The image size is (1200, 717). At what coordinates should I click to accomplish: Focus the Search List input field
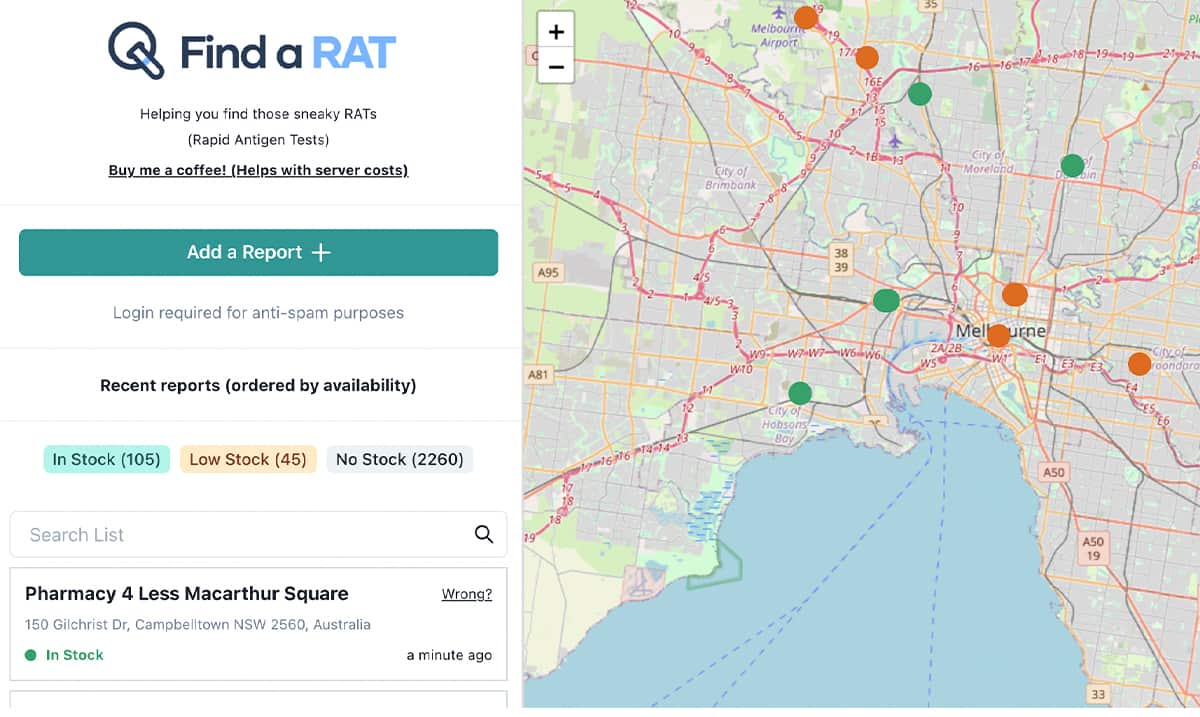tap(240, 534)
